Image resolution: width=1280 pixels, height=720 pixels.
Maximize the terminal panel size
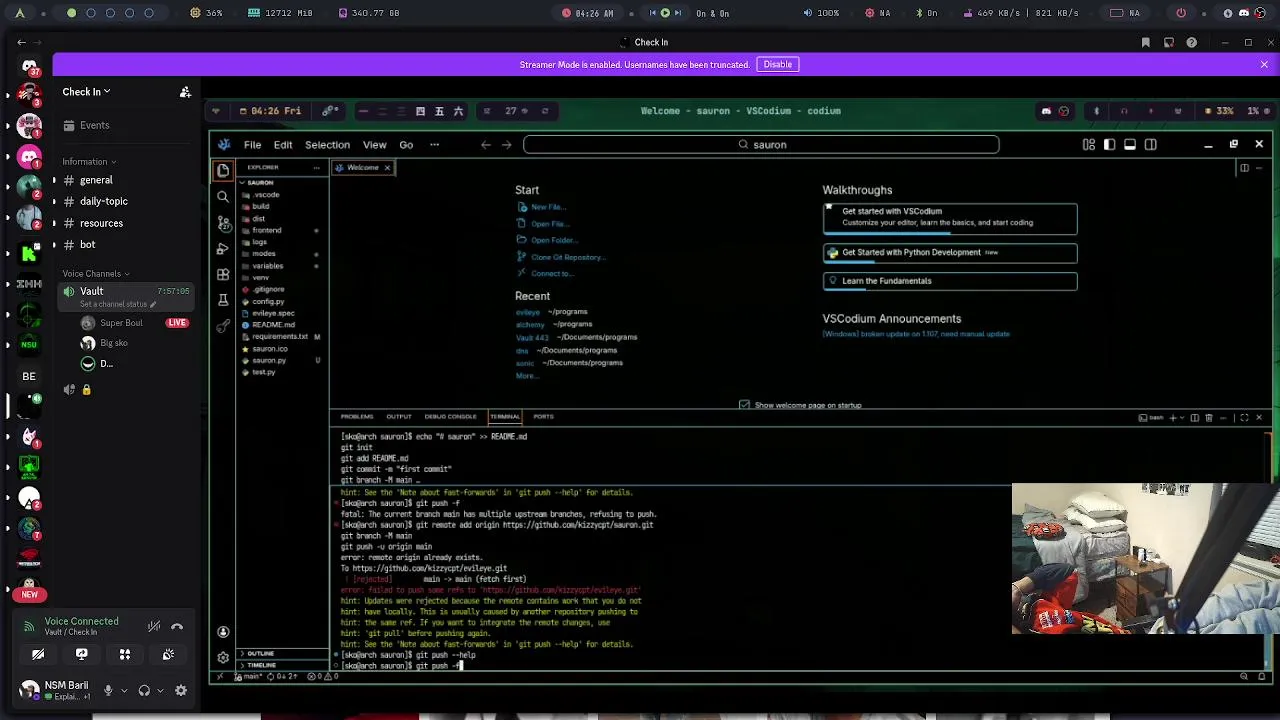(x=1244, y=418)
